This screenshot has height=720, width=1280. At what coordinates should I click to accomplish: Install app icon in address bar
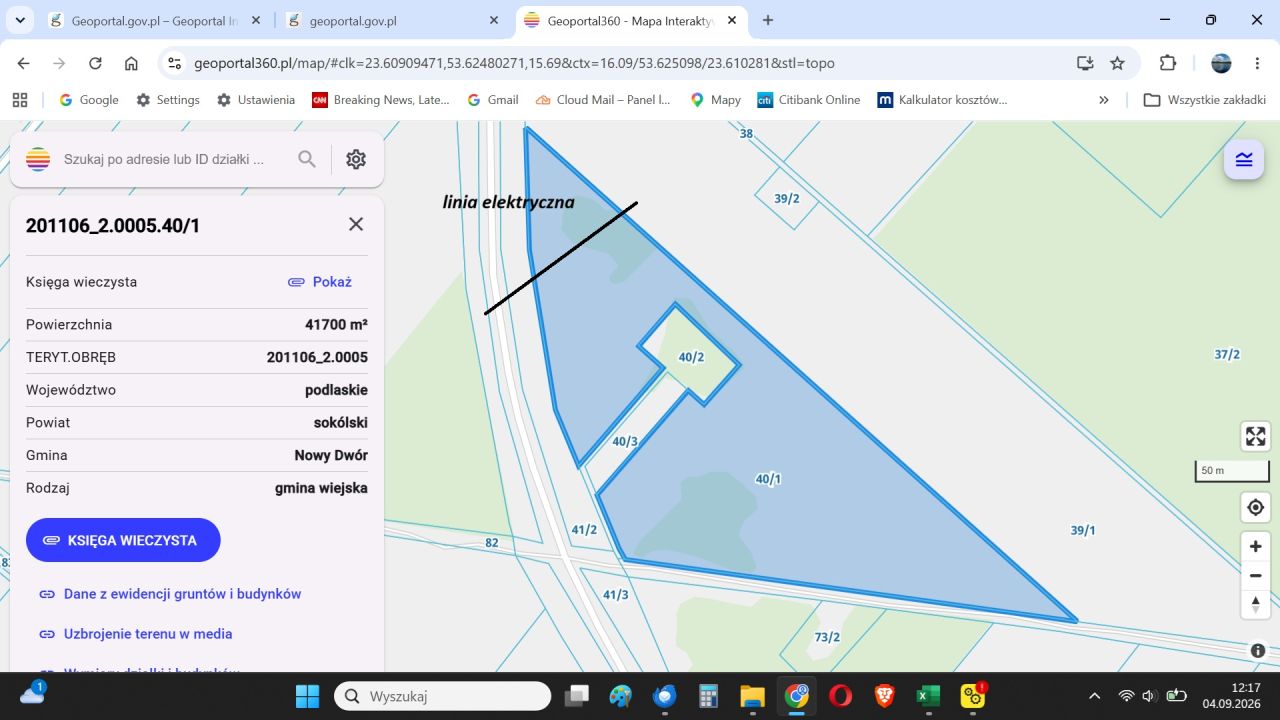point(1085,63)
